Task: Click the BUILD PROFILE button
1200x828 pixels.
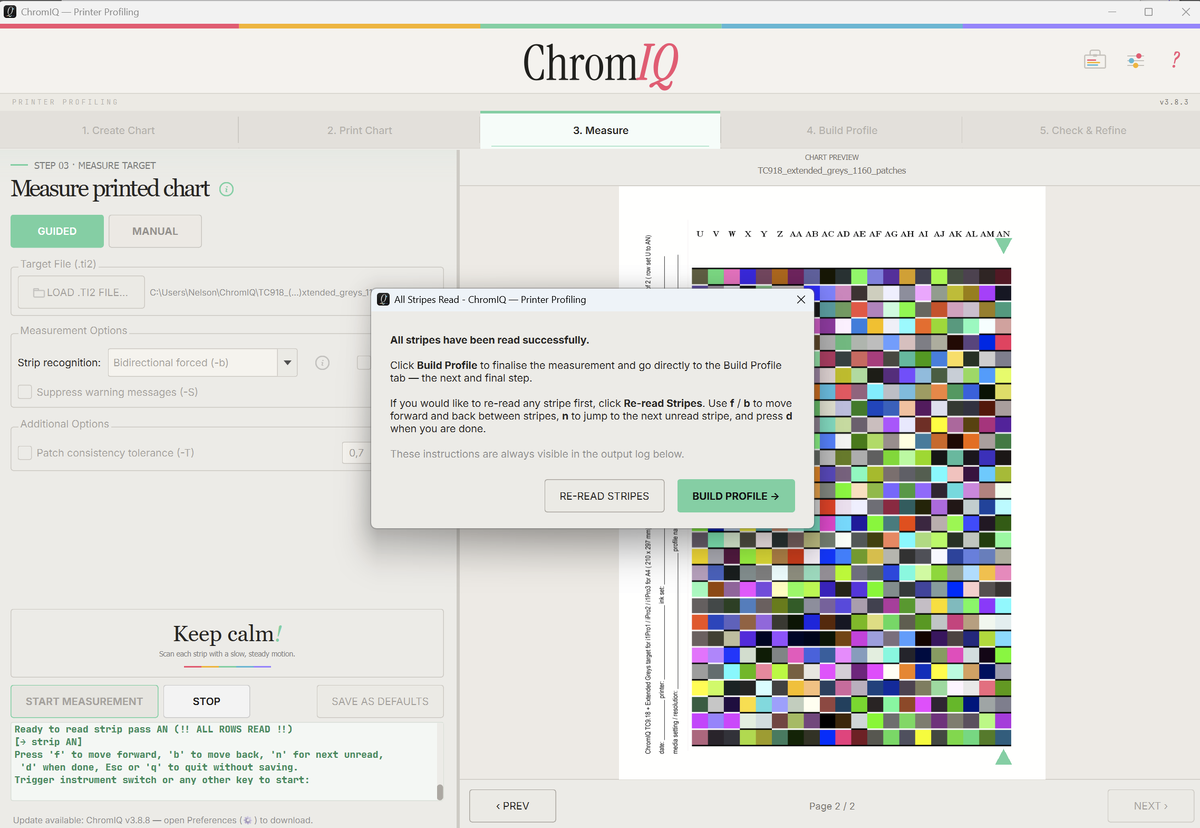Action: pyautogui.click(x=735, y=496)
